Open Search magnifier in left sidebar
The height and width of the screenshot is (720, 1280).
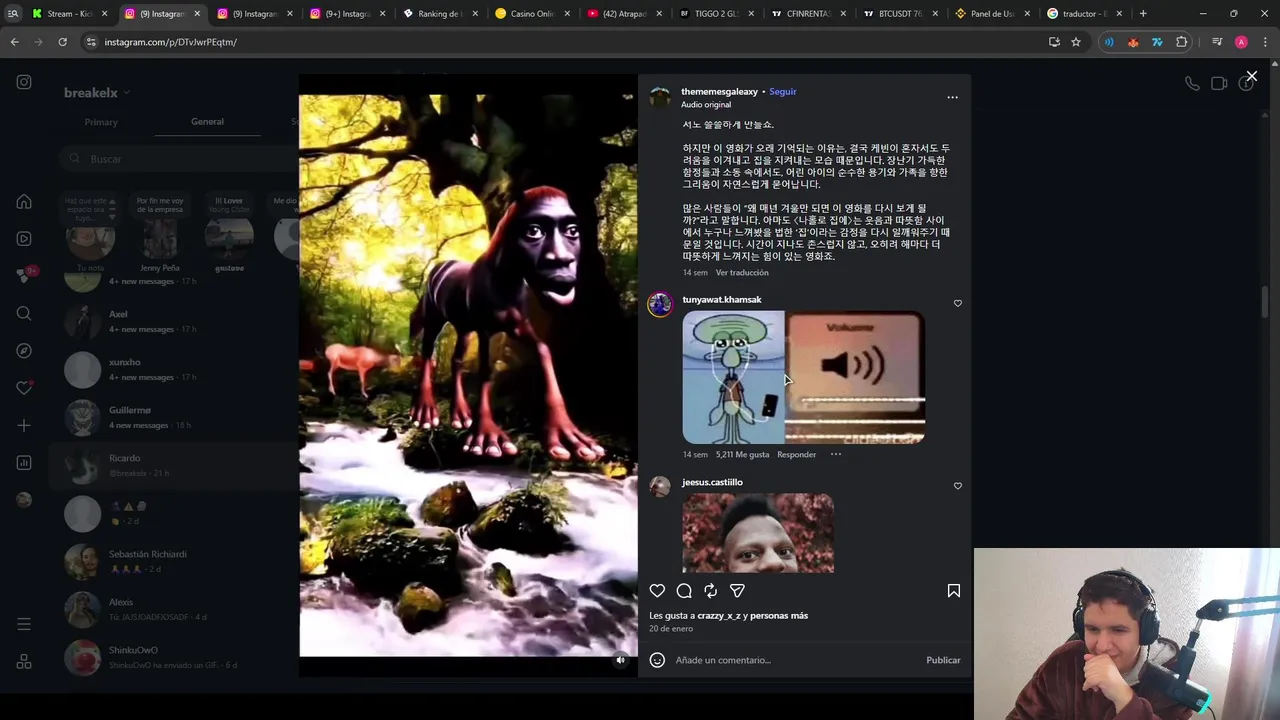[x=24, y=313]
